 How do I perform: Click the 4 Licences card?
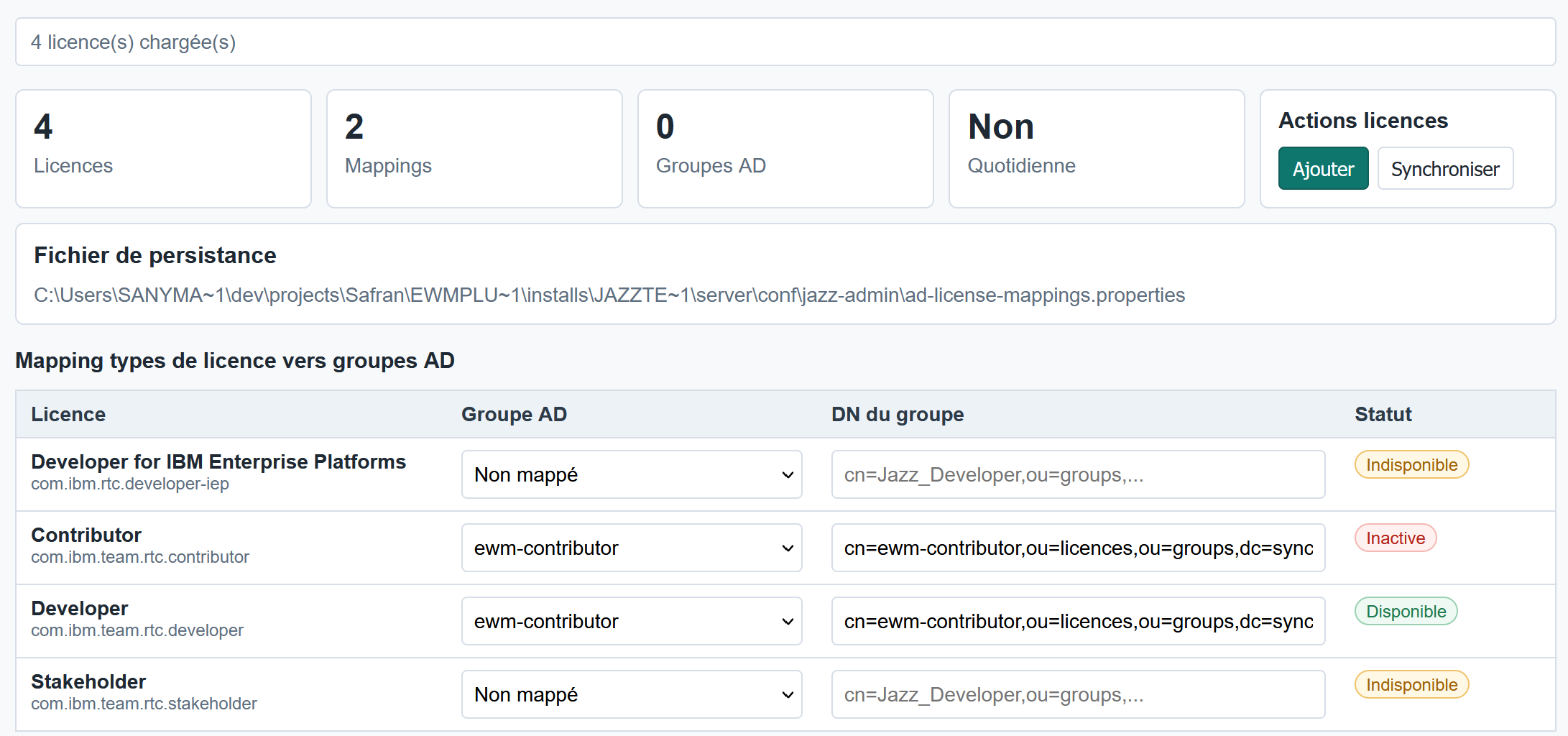163,149
